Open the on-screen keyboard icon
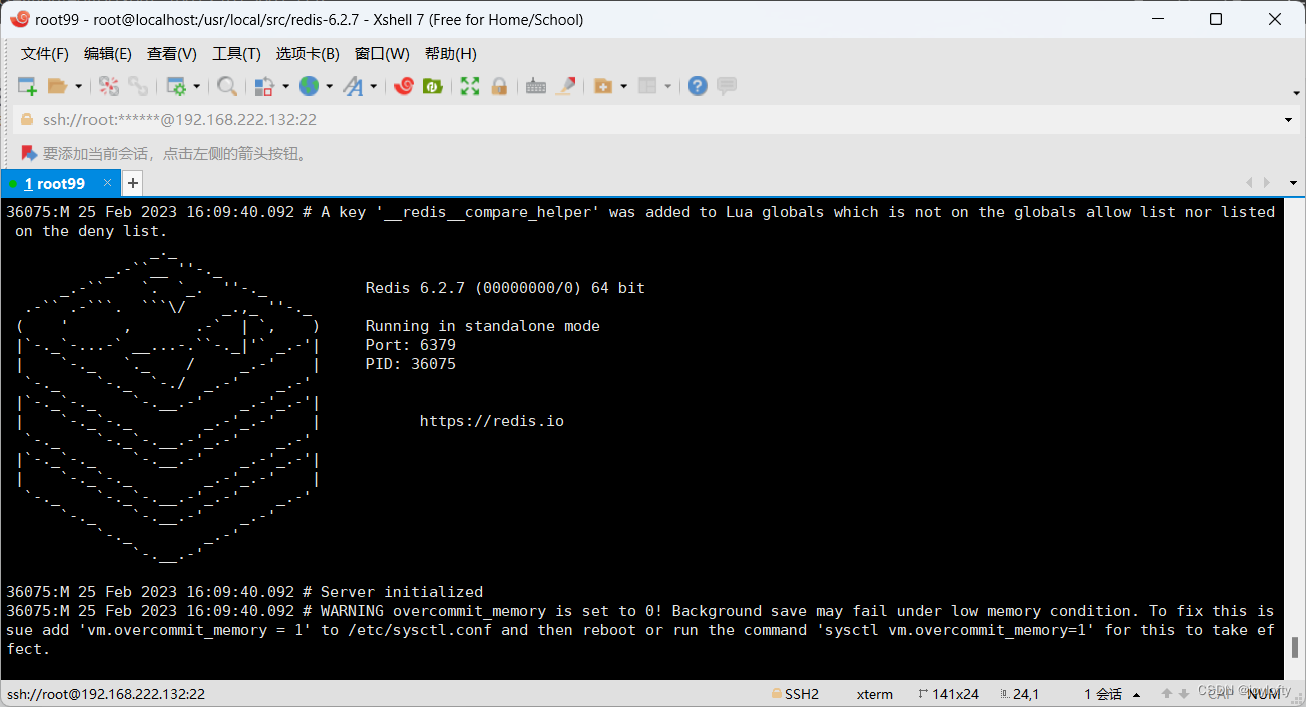The width and height of the screenshot is (1306, 707). (536, 87)
